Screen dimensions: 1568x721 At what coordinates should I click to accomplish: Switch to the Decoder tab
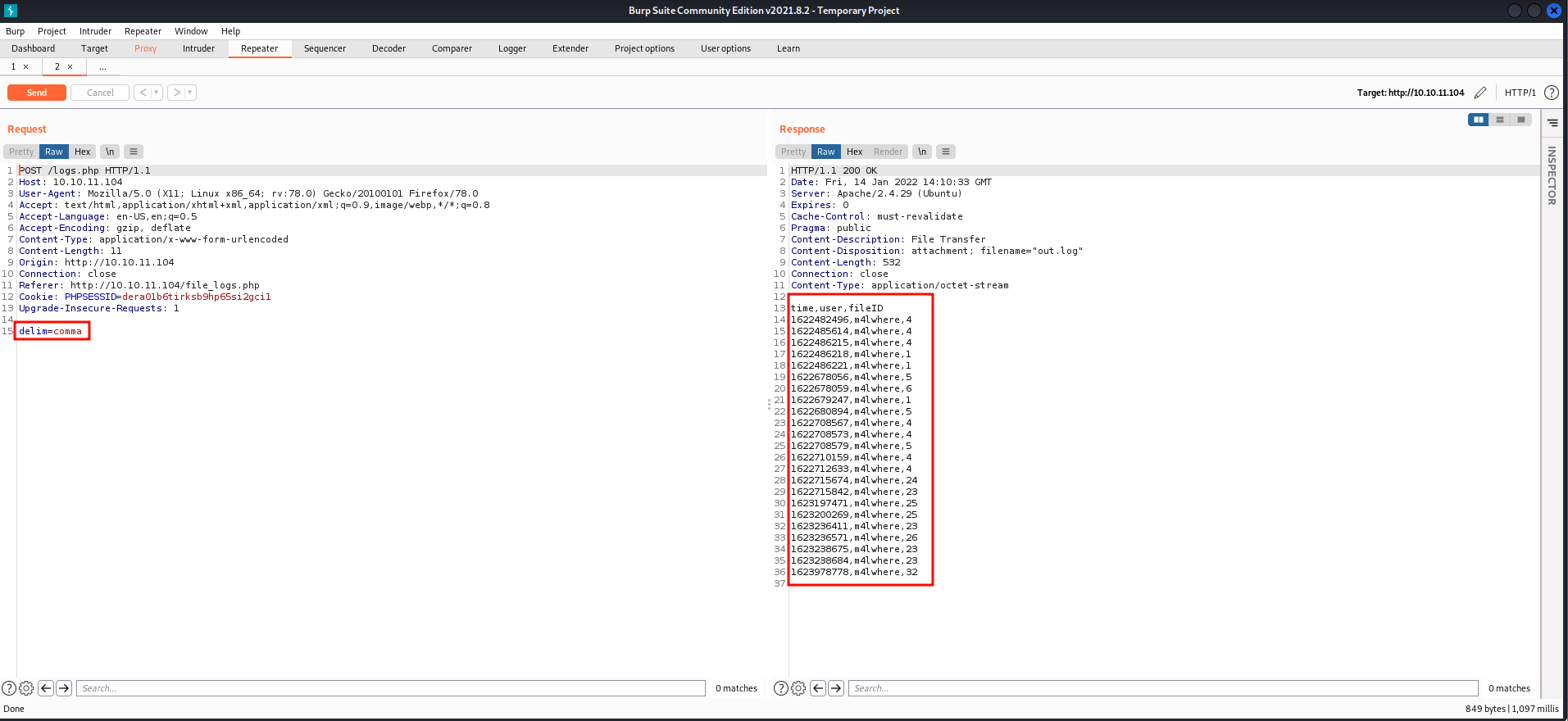(389, 48)
